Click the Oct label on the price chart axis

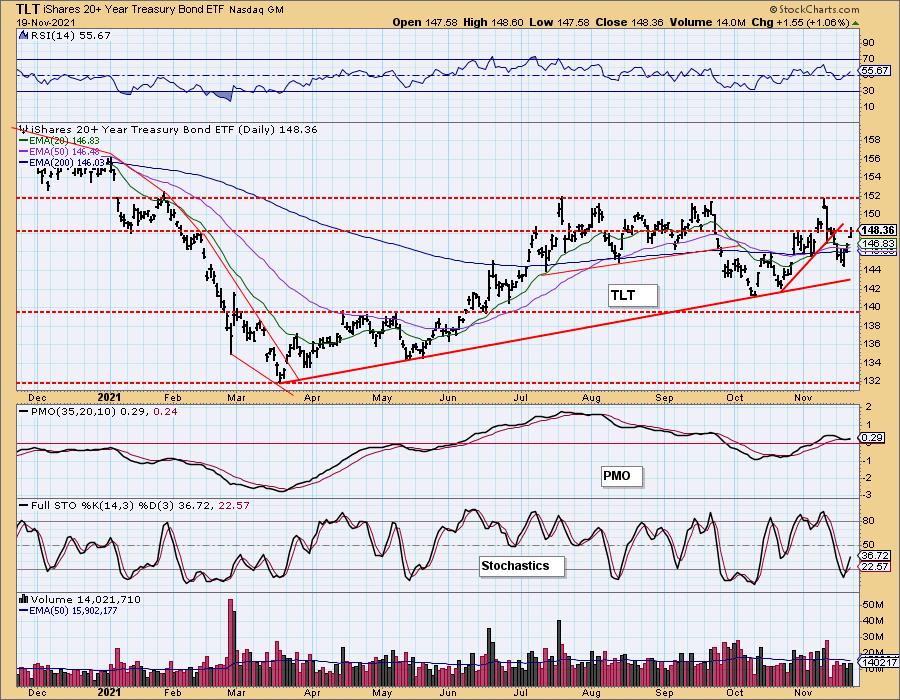[735, 398]
